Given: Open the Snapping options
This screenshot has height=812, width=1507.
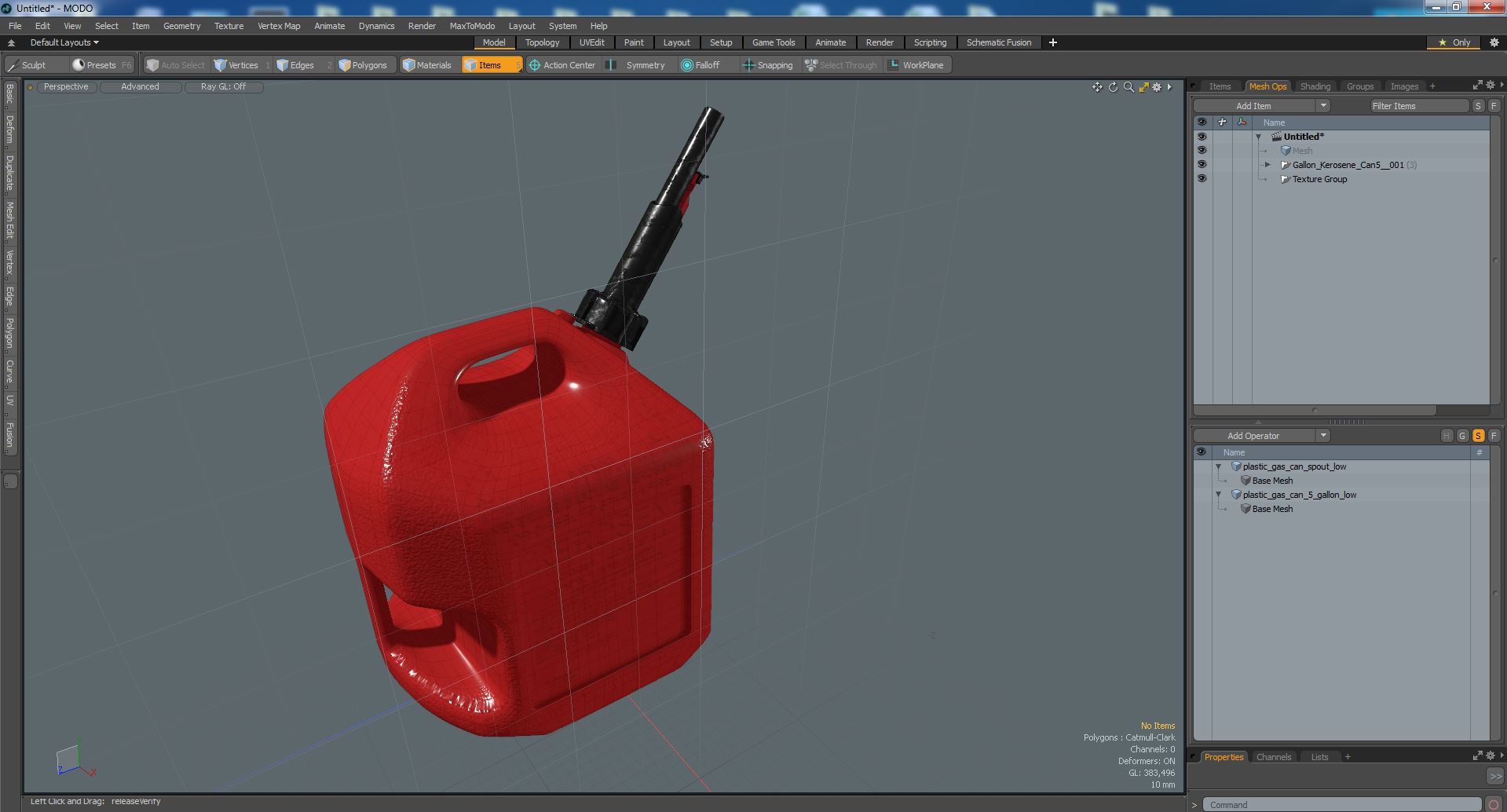Looking at the screenshot, I should pyautogui.click(x=768, y=65).
